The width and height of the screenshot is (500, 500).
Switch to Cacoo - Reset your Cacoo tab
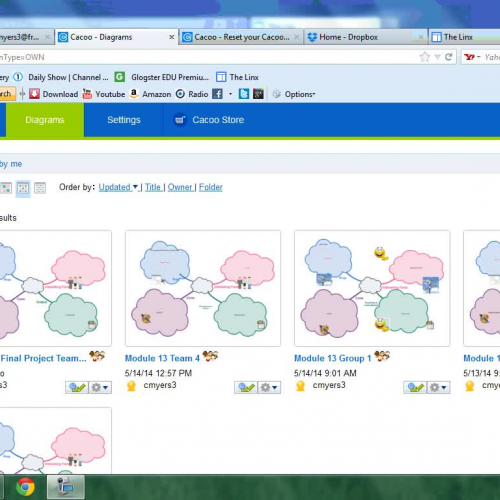(x=241, y=37)
